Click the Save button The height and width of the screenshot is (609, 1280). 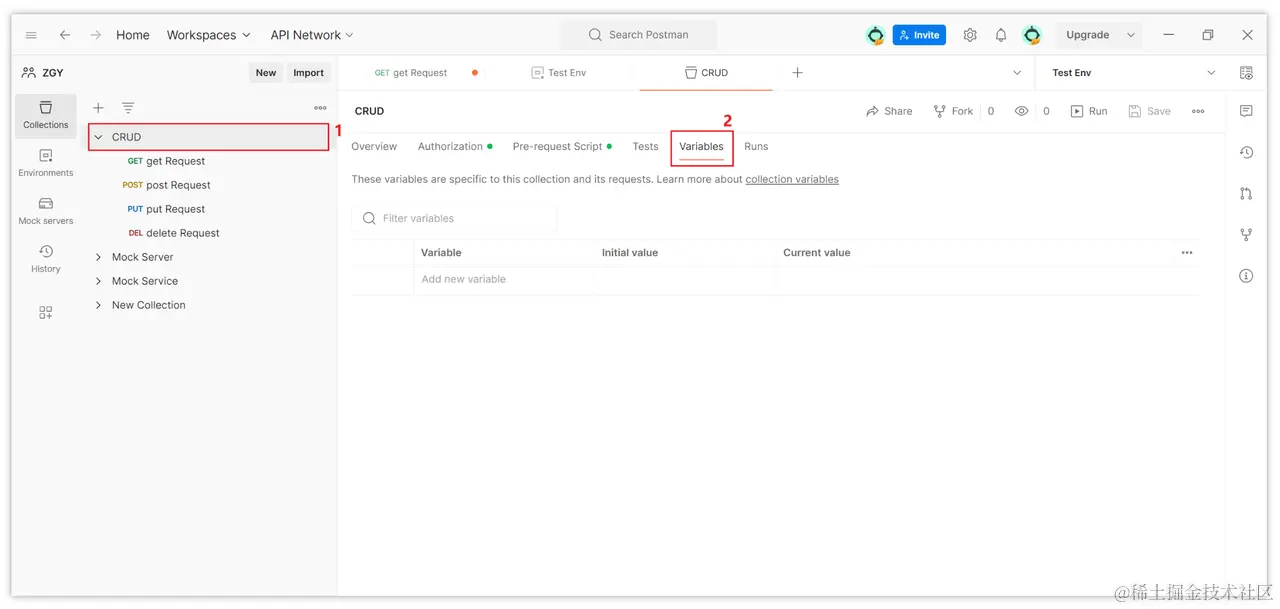pyautogui.click(x=1149, y=111)
